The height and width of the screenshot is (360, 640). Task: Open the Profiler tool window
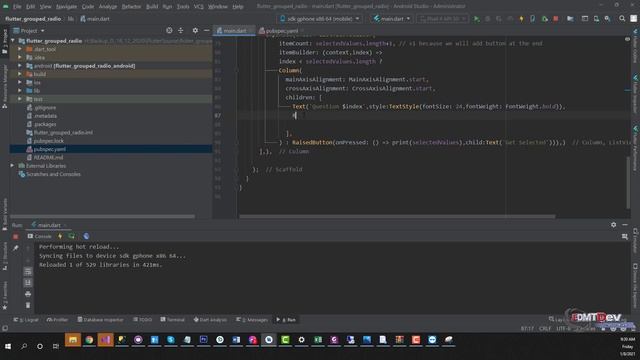(x=58, y=320)
